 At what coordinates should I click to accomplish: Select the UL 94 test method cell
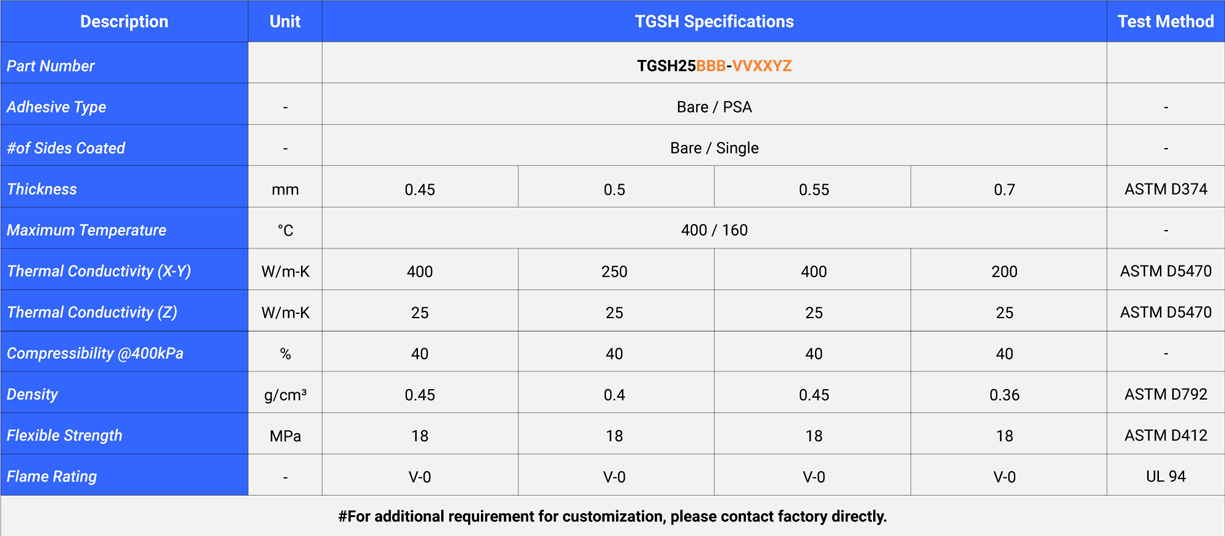pyautogui.click(x=1165, y=477)
